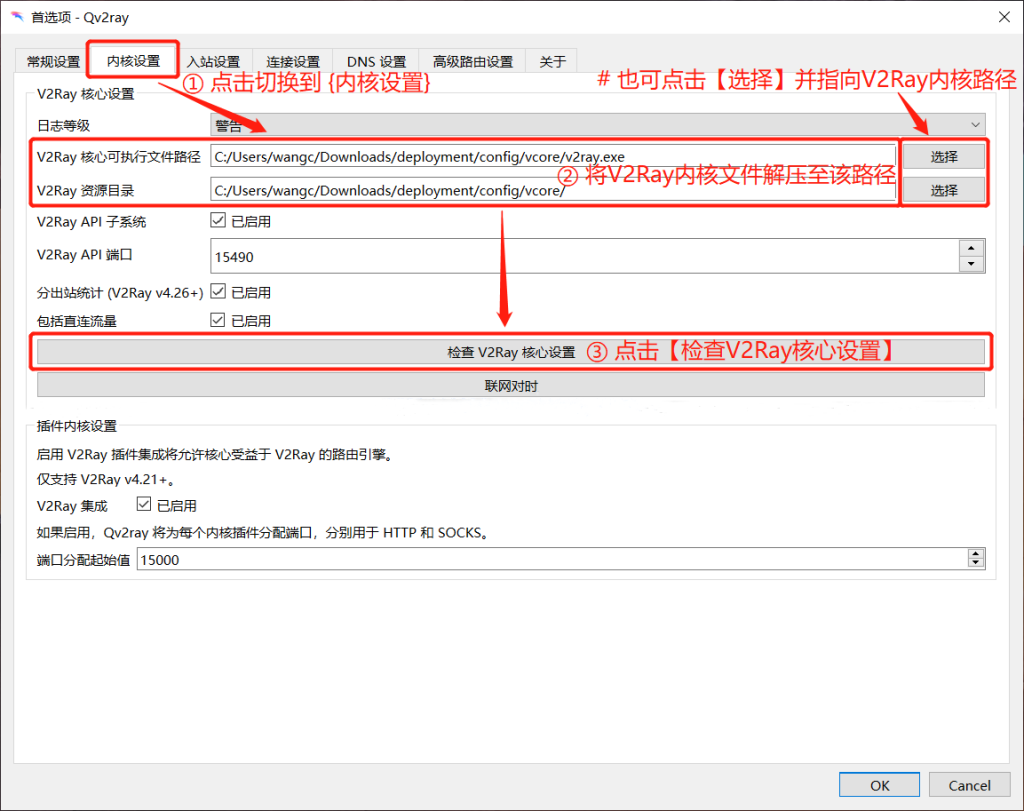
Task: Open the 内核设置 tab
Action: pos(133,61)
